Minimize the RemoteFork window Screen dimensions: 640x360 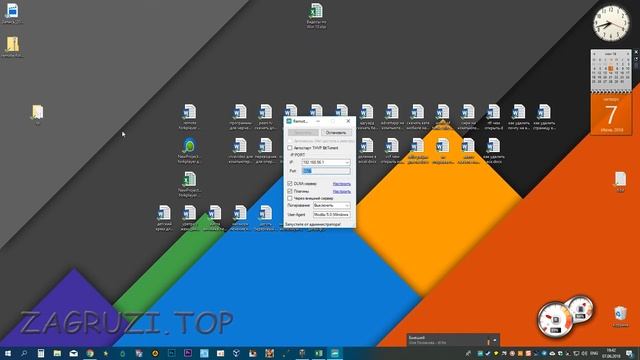[x=318, y=121]
